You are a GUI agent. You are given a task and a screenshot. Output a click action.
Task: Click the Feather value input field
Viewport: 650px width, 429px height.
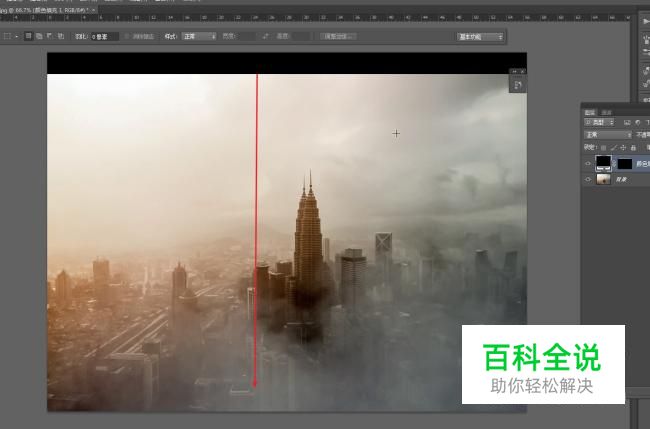click(x=104, y=36)
